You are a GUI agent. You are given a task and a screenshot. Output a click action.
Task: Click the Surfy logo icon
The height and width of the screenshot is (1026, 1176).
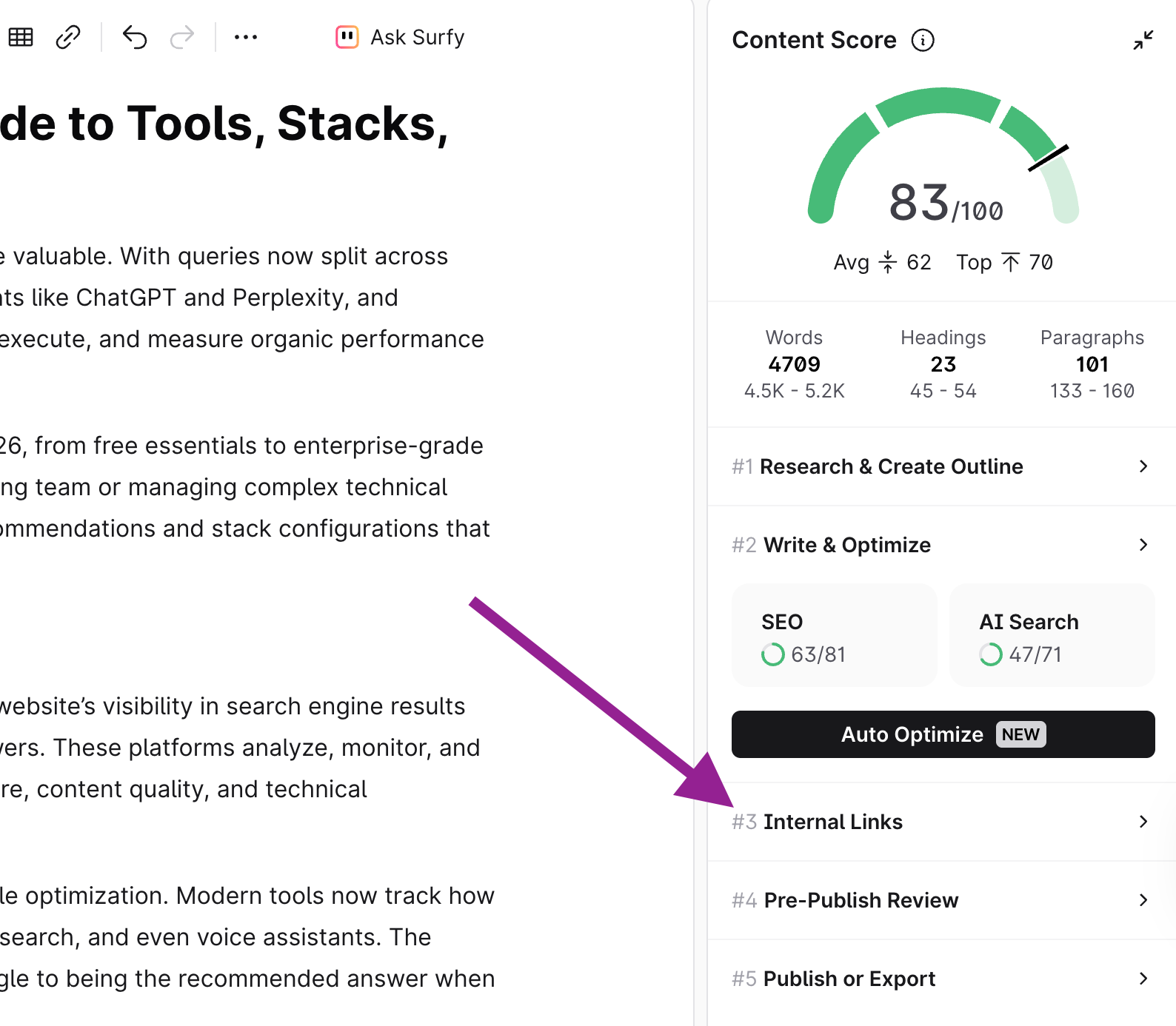(347, 37)
